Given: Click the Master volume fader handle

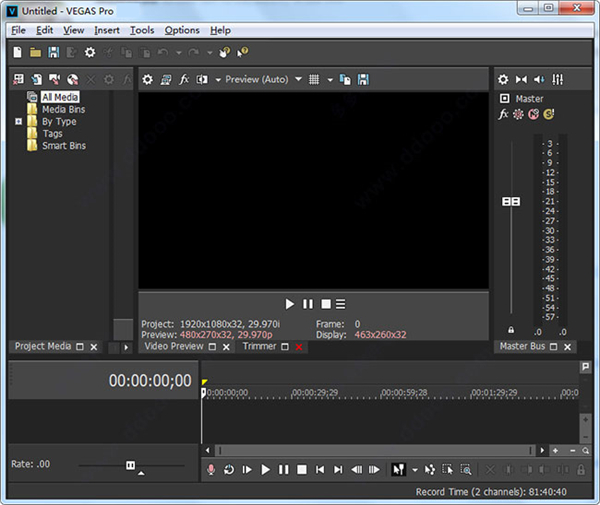Looking at the screenshot, I should click(x=511, y=201).
